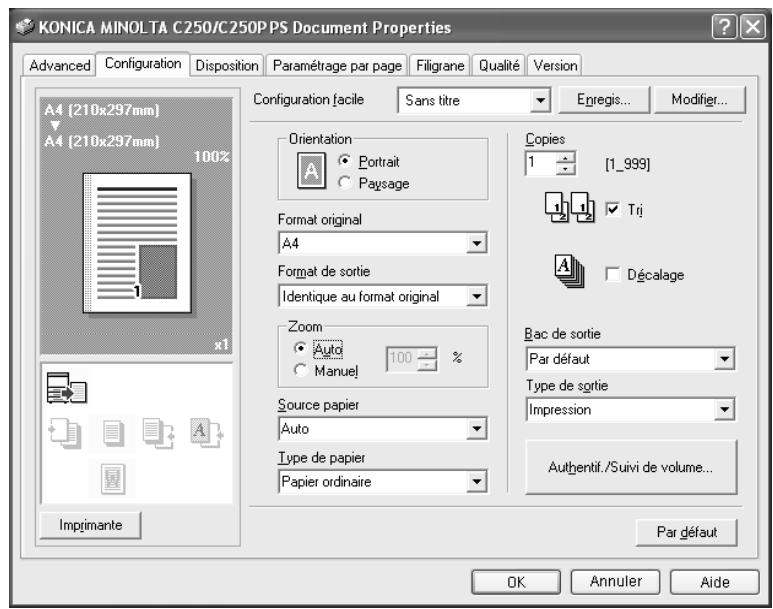The image size is (773, 609).
Task: Click the portrait orientation page icon
Action: [x=311, y=171]
